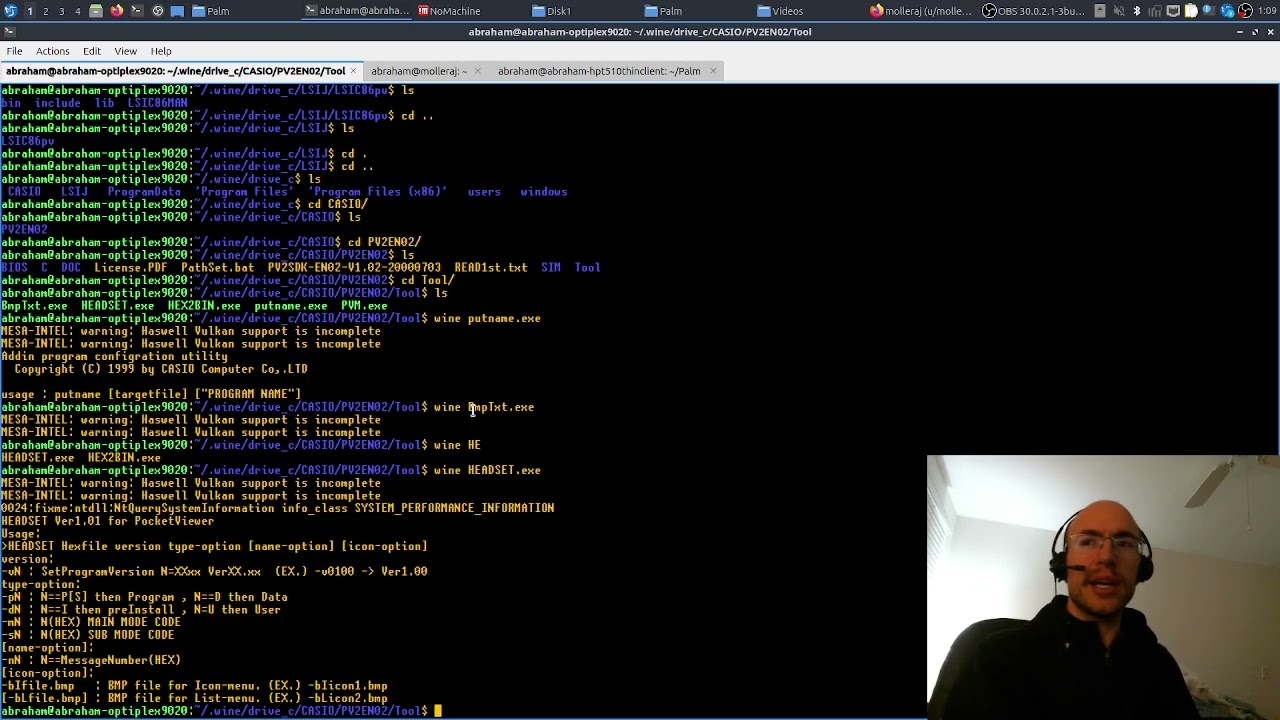This screenshot has height=720, width=1280.
Task: Switch to OBS 30.0.2.1 taskbar window
Action: coord(1034,11)
